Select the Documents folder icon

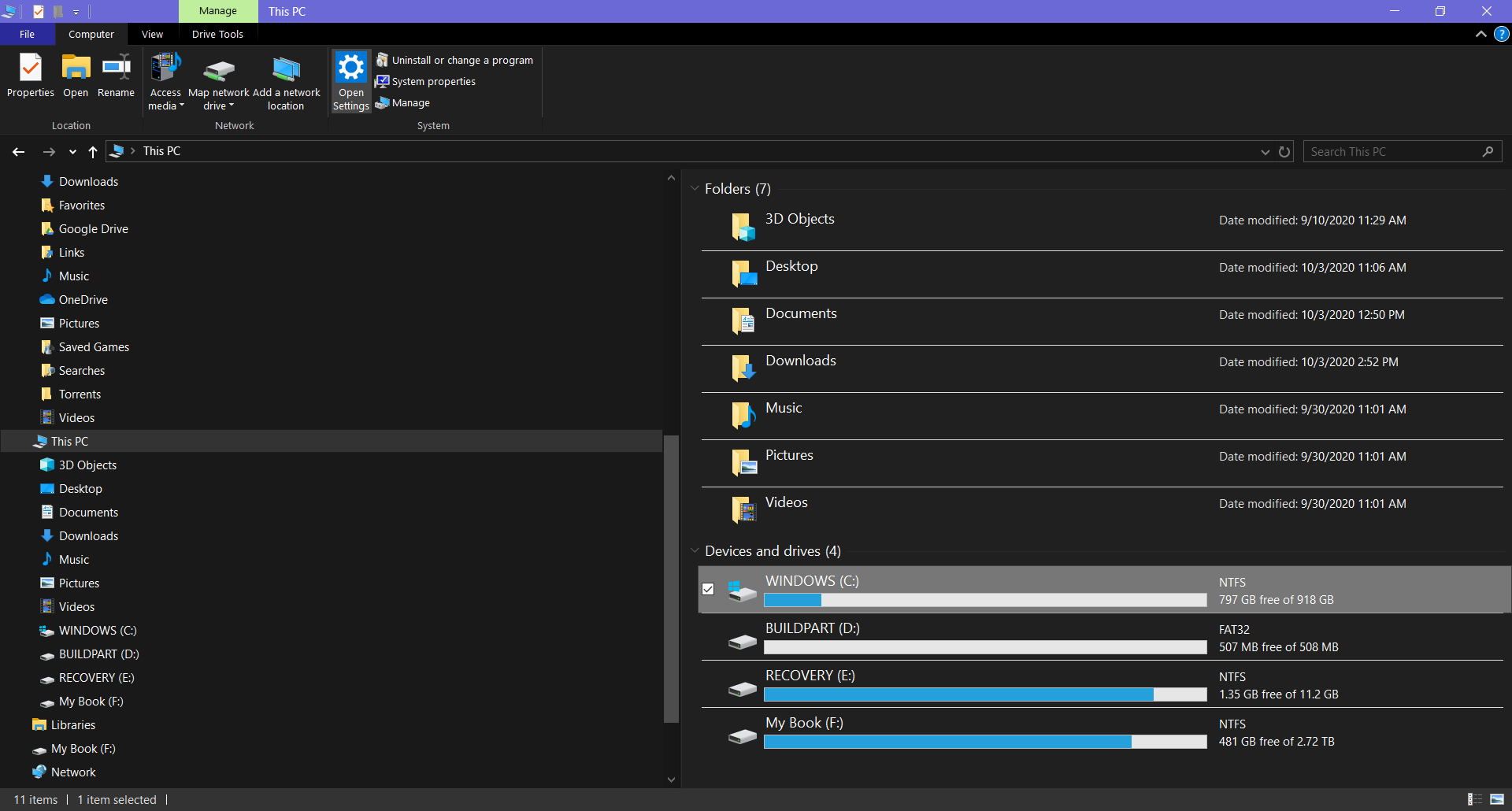coord(743,322)
